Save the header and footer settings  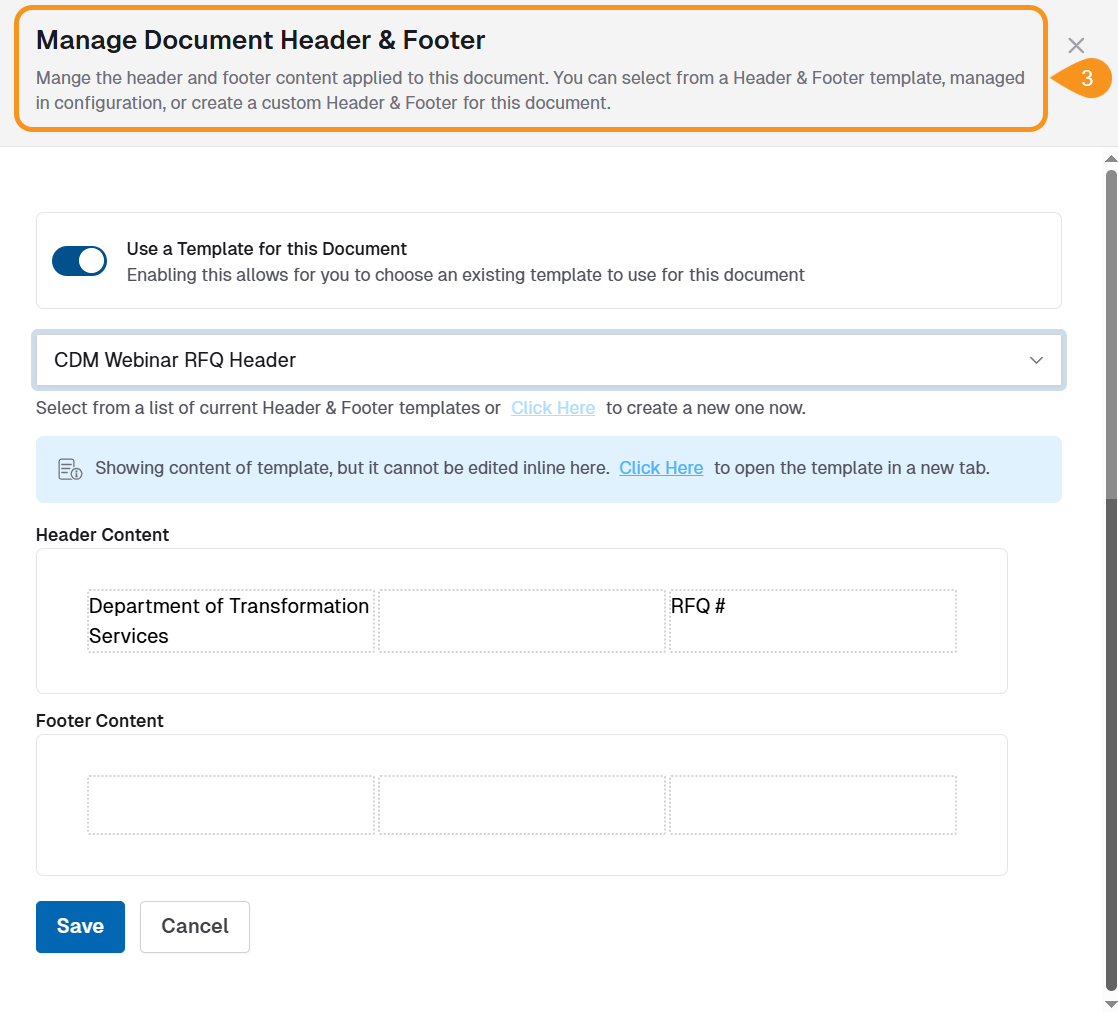click(80, 927)
